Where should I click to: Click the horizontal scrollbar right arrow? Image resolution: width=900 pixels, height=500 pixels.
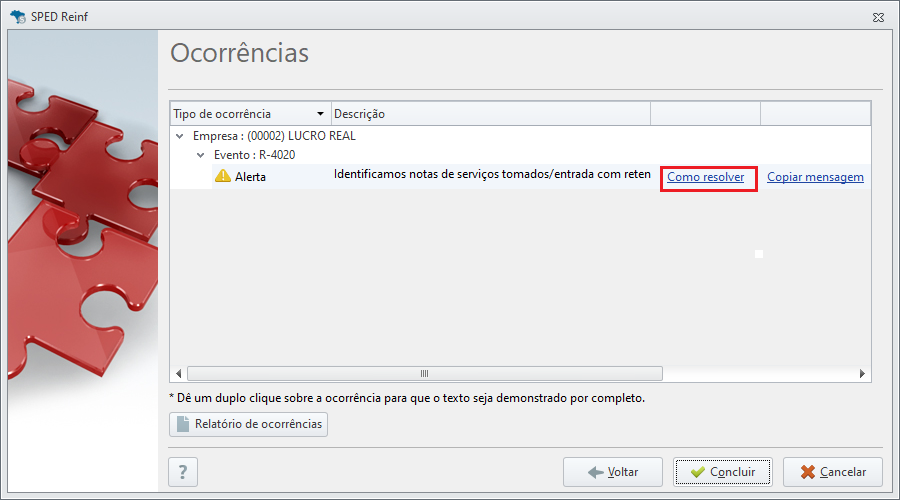(x=862, y=374)
